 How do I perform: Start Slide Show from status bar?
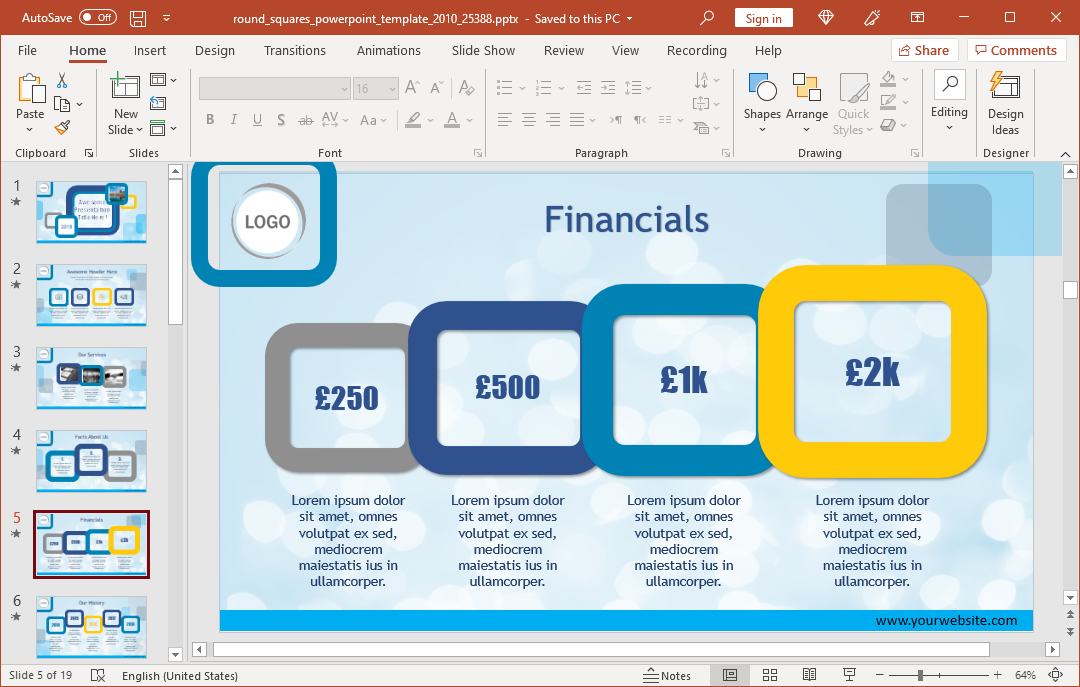(849, 676)
